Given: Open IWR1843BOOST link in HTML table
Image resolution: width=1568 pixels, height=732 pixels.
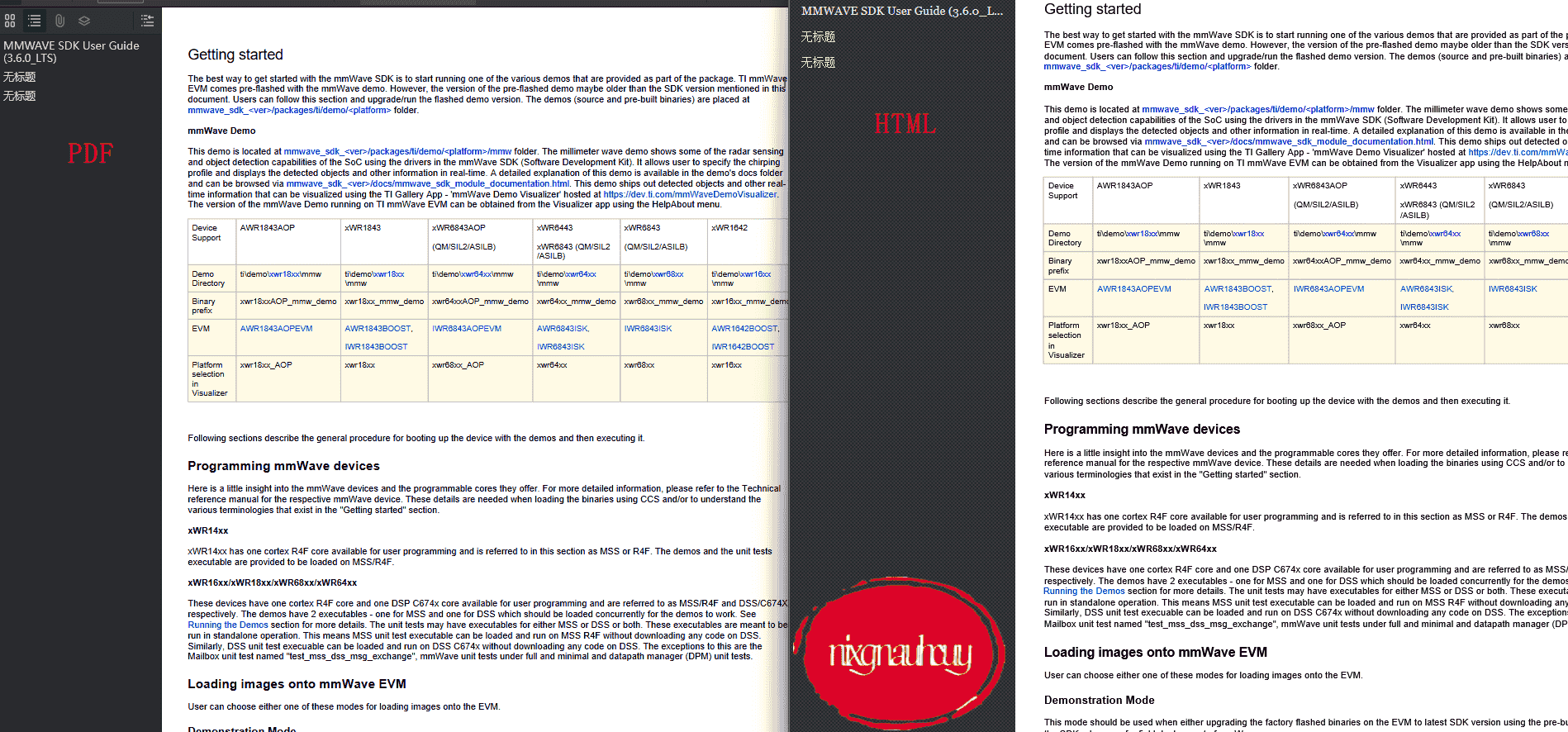Looking at the screenshot, I should pos(1235,307).
